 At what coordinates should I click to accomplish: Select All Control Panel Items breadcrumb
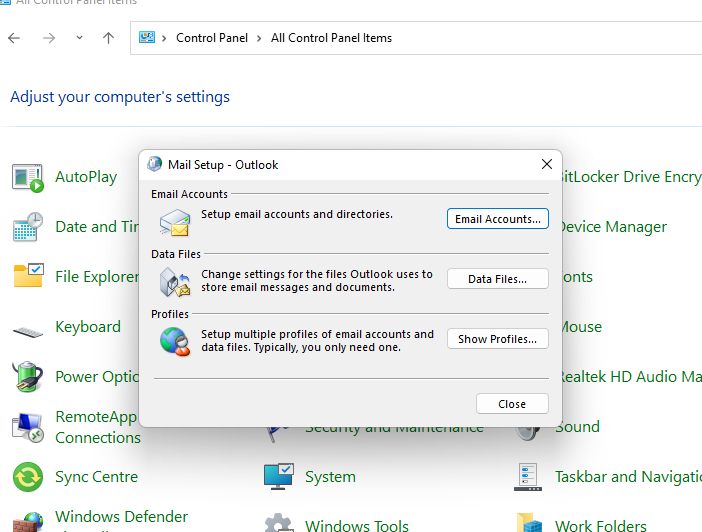point(331,38)
